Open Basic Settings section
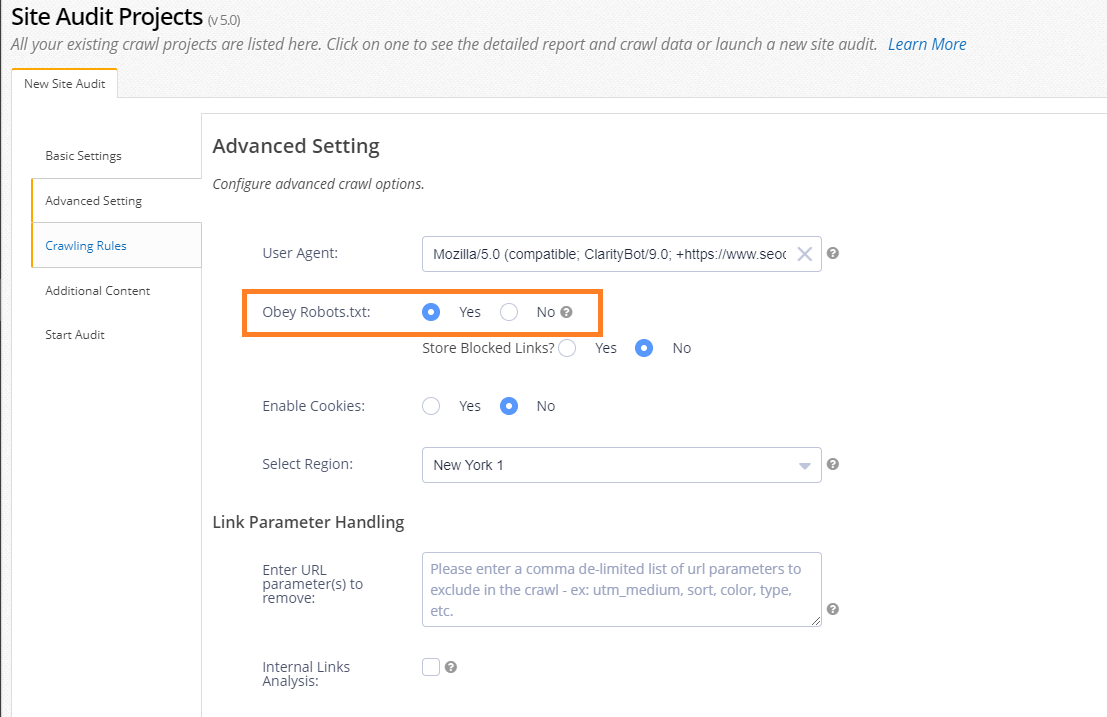Screen dimensions: 1107x717 click(x=84, y=156)
